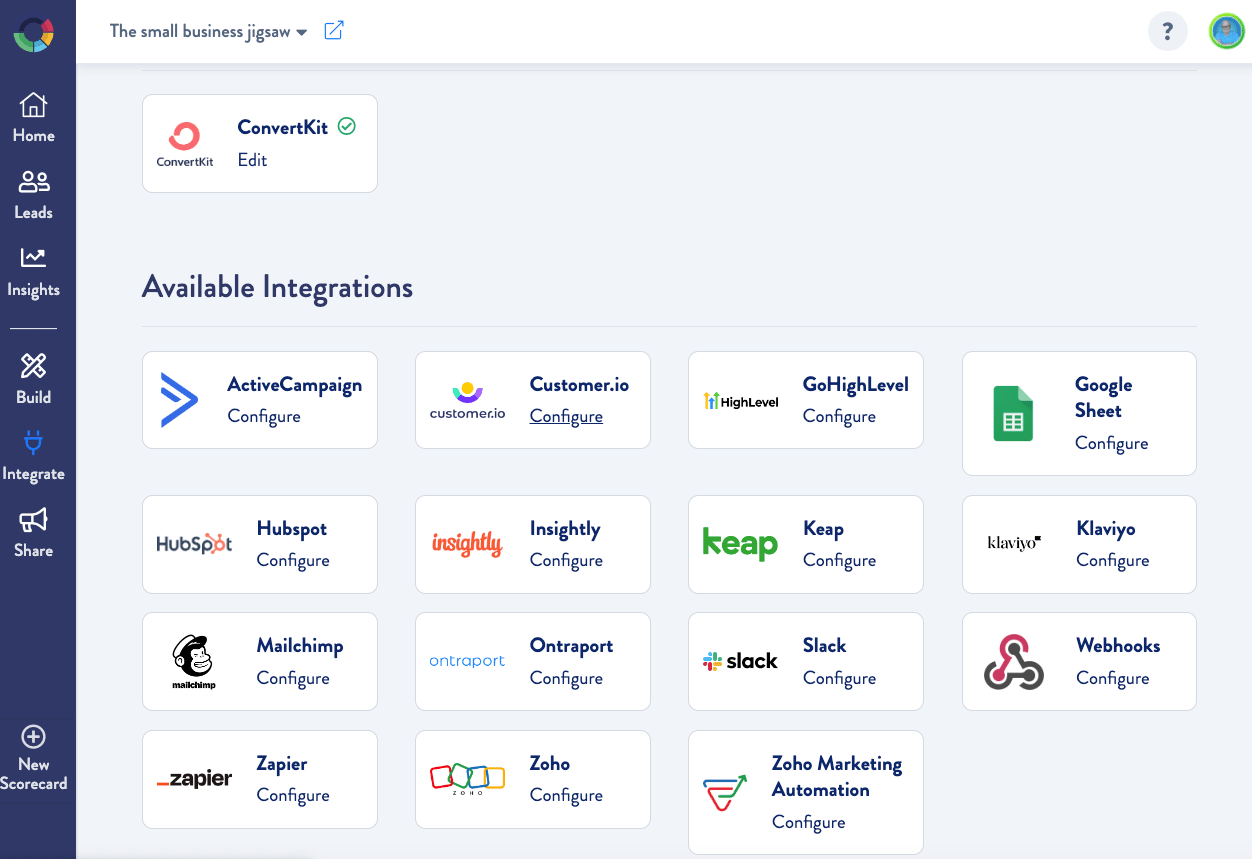Configure the Slack integration
Image resolution: width=1252 pixels, height=859 pixels.
[x=839, y=678]
